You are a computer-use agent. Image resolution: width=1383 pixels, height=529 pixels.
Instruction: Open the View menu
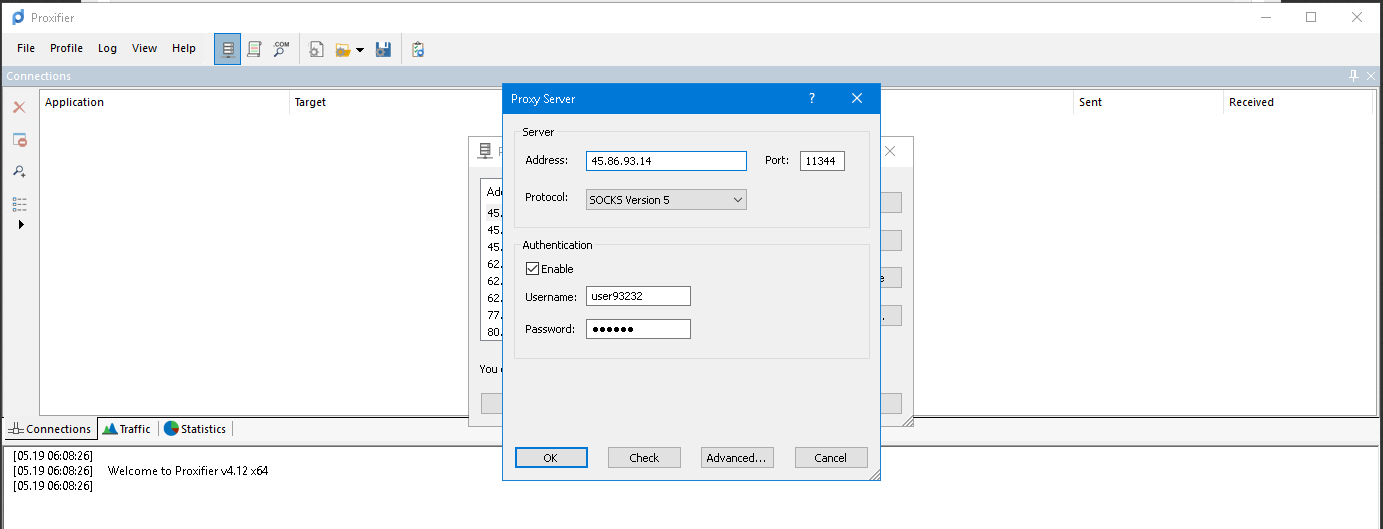144,48
